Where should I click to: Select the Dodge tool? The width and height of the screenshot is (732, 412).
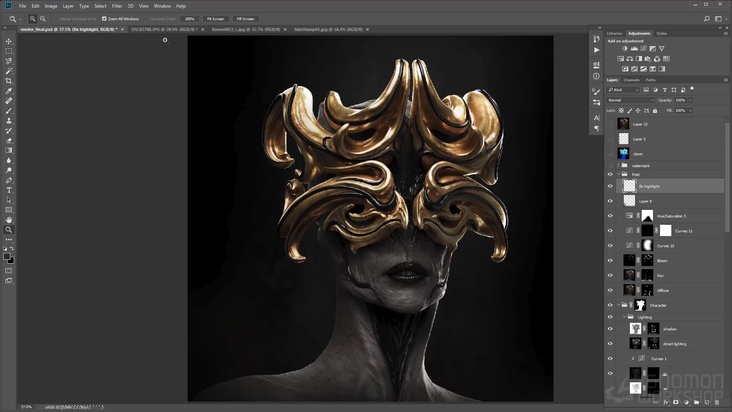[9, 170]
